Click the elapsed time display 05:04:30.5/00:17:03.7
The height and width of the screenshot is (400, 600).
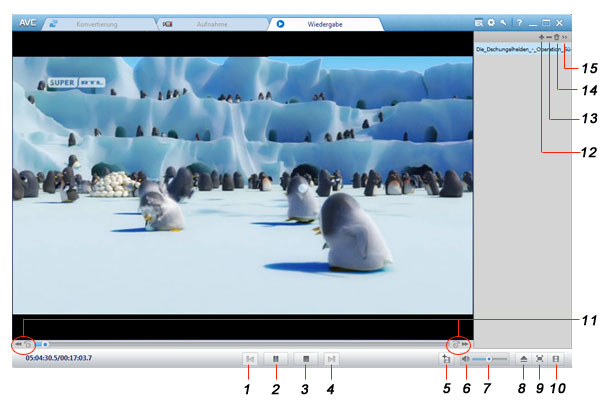[59, 358]
